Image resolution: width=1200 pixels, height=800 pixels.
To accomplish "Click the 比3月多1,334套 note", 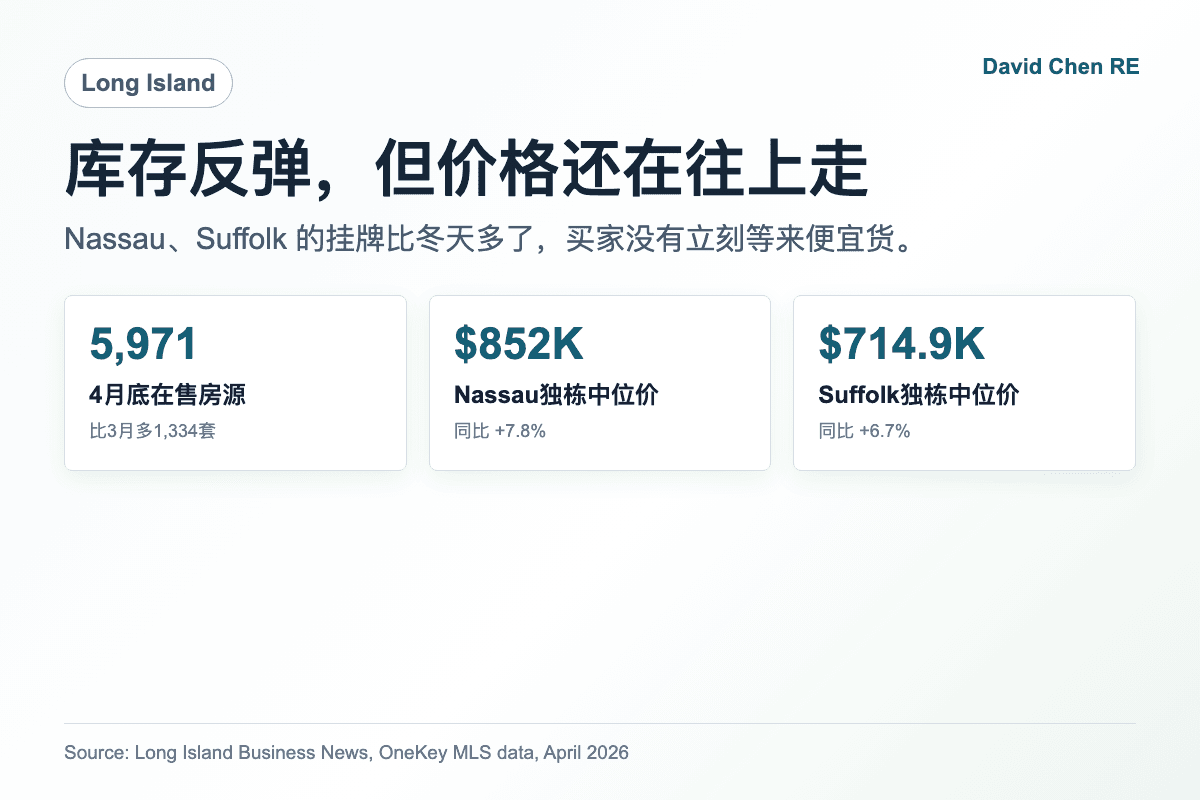I will coord(153,431).
